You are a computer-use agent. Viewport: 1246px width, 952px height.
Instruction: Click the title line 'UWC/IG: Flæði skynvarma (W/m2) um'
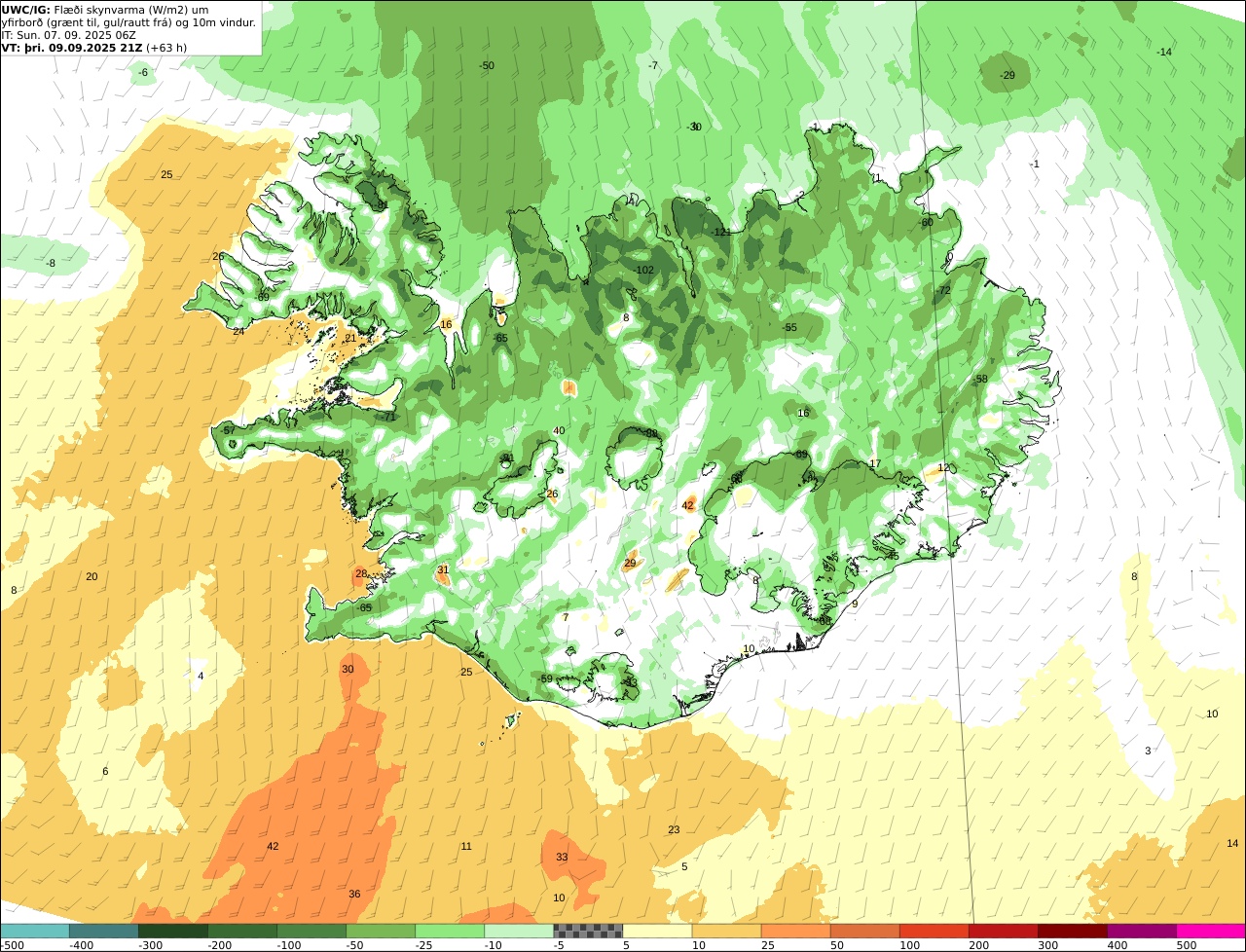click(x=105, y=9)
